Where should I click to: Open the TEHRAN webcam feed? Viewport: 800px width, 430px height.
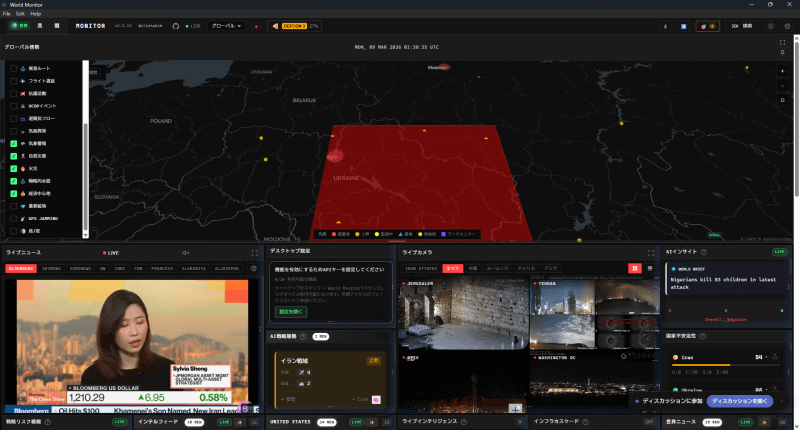(x=594, y=314)
